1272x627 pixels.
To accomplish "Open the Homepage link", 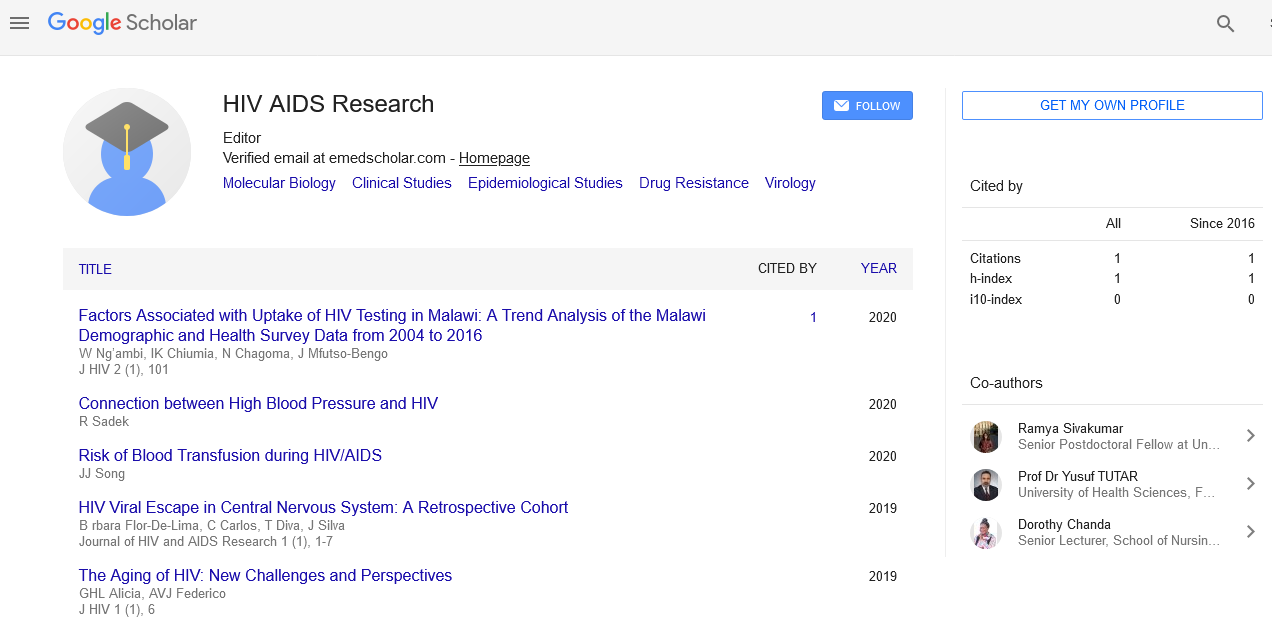I will click(494, 158).
